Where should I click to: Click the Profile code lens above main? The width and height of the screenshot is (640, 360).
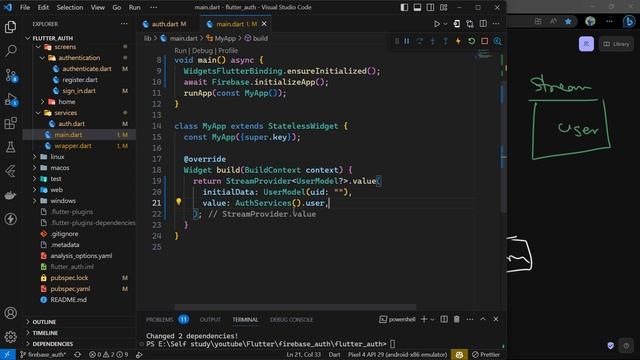tap(228, 51)
